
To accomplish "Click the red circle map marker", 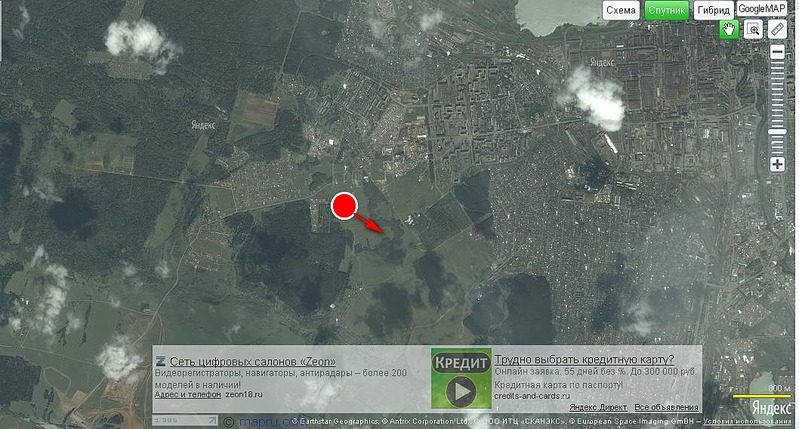I will click(344, 206).
